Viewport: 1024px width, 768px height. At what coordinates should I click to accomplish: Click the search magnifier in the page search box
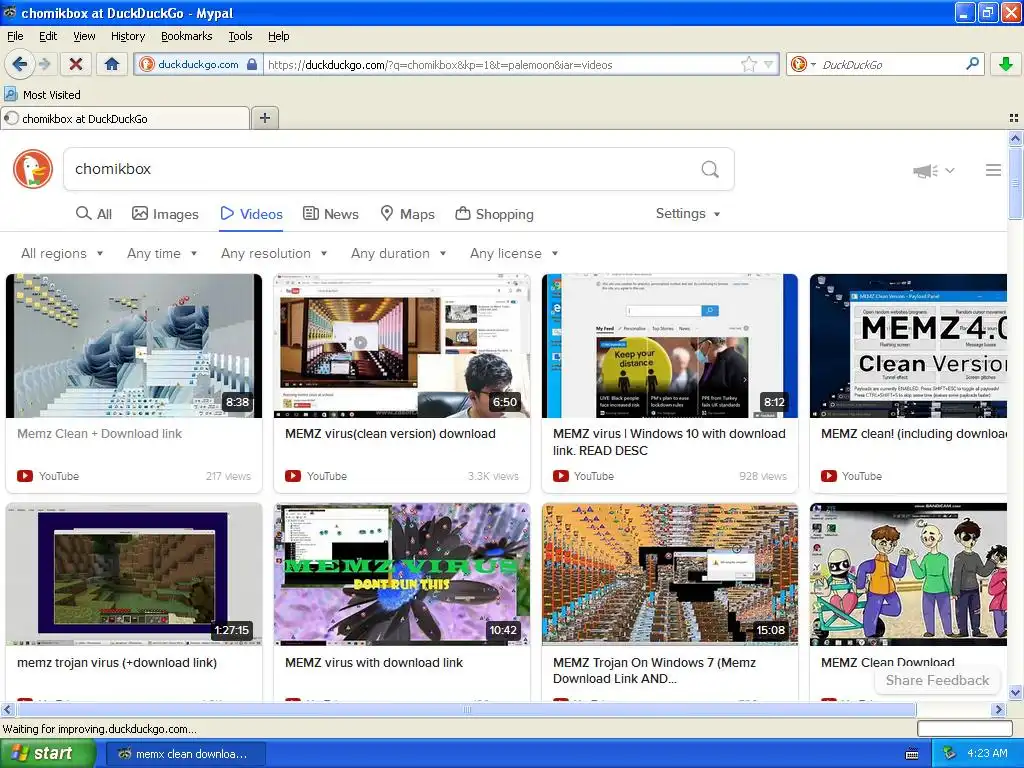(x=710, y=170)
